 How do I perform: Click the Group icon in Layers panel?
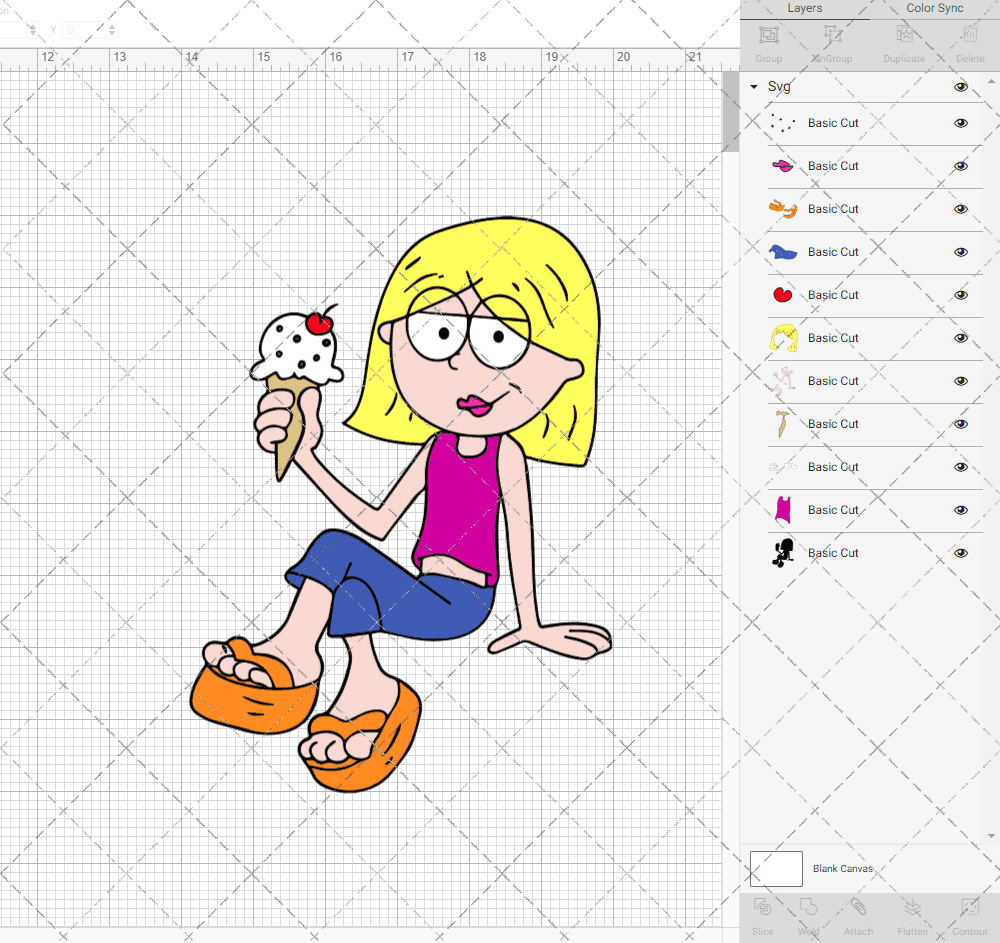tap(768, 34)
